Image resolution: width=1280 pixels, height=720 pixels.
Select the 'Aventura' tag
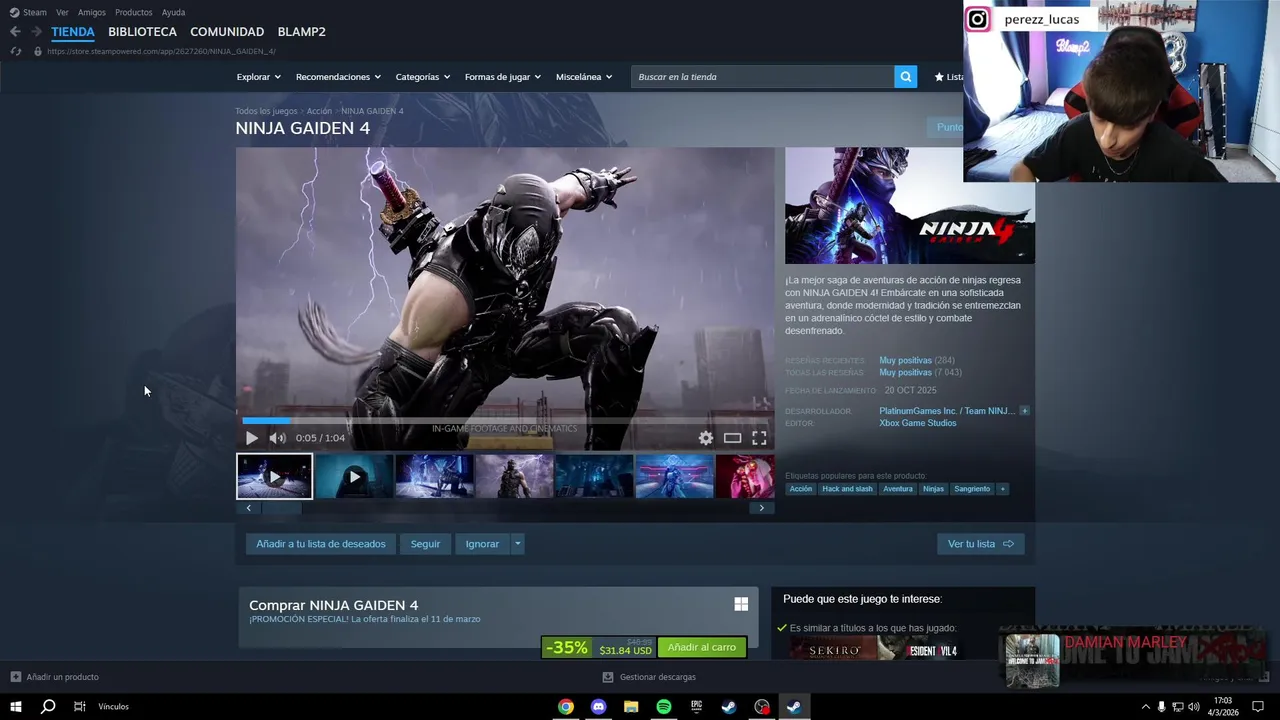pos(898,489)
